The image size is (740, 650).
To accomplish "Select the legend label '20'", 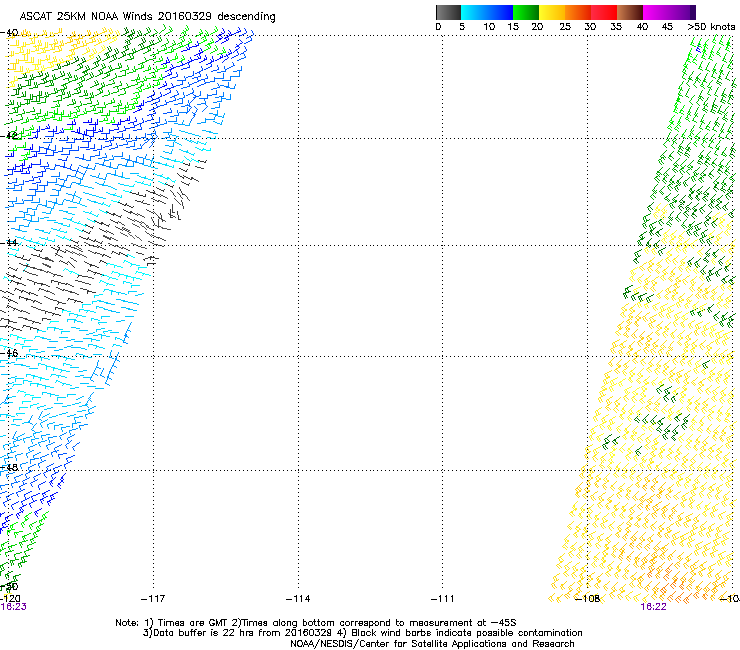I will [537, 27].
